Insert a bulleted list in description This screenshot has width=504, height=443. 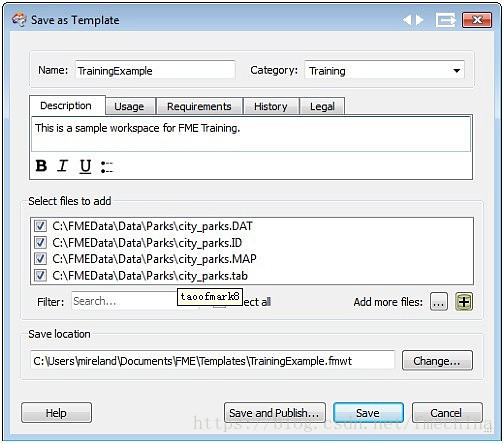pos(107,167)
